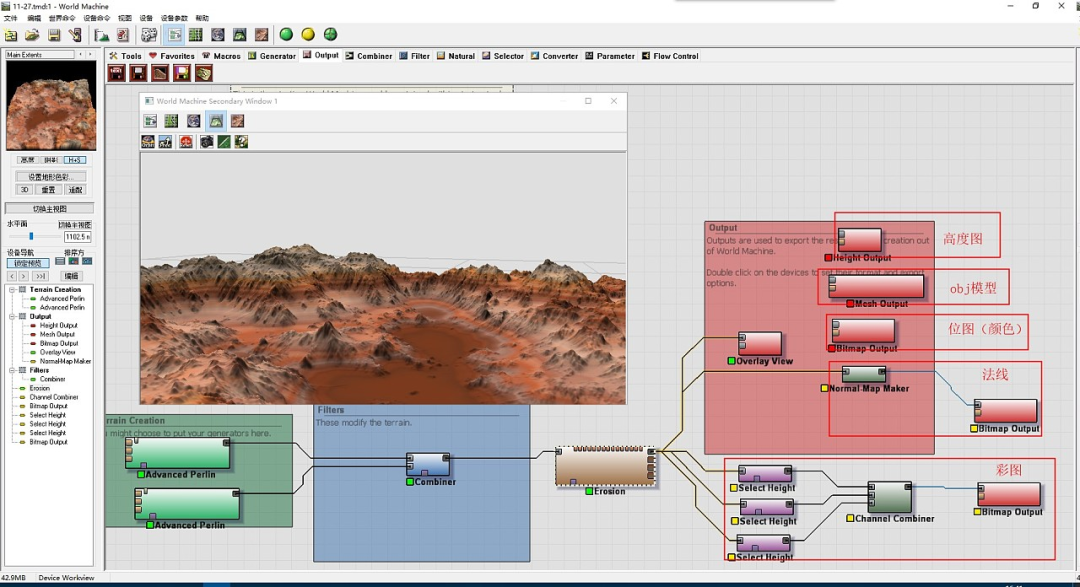
Task: Click the green Build button in main toolbar
Action: coord(286,34)
